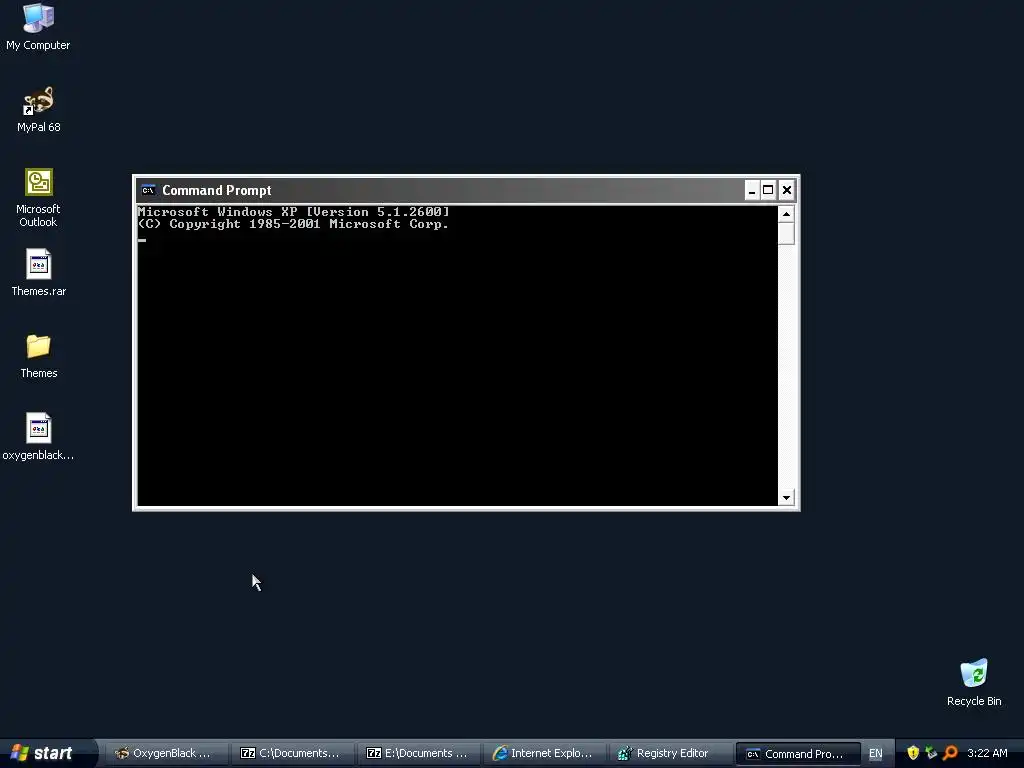Click the Command Prompt title bar text
The width and height of the screenshot is (1024, 768).
tap(217, 190)
